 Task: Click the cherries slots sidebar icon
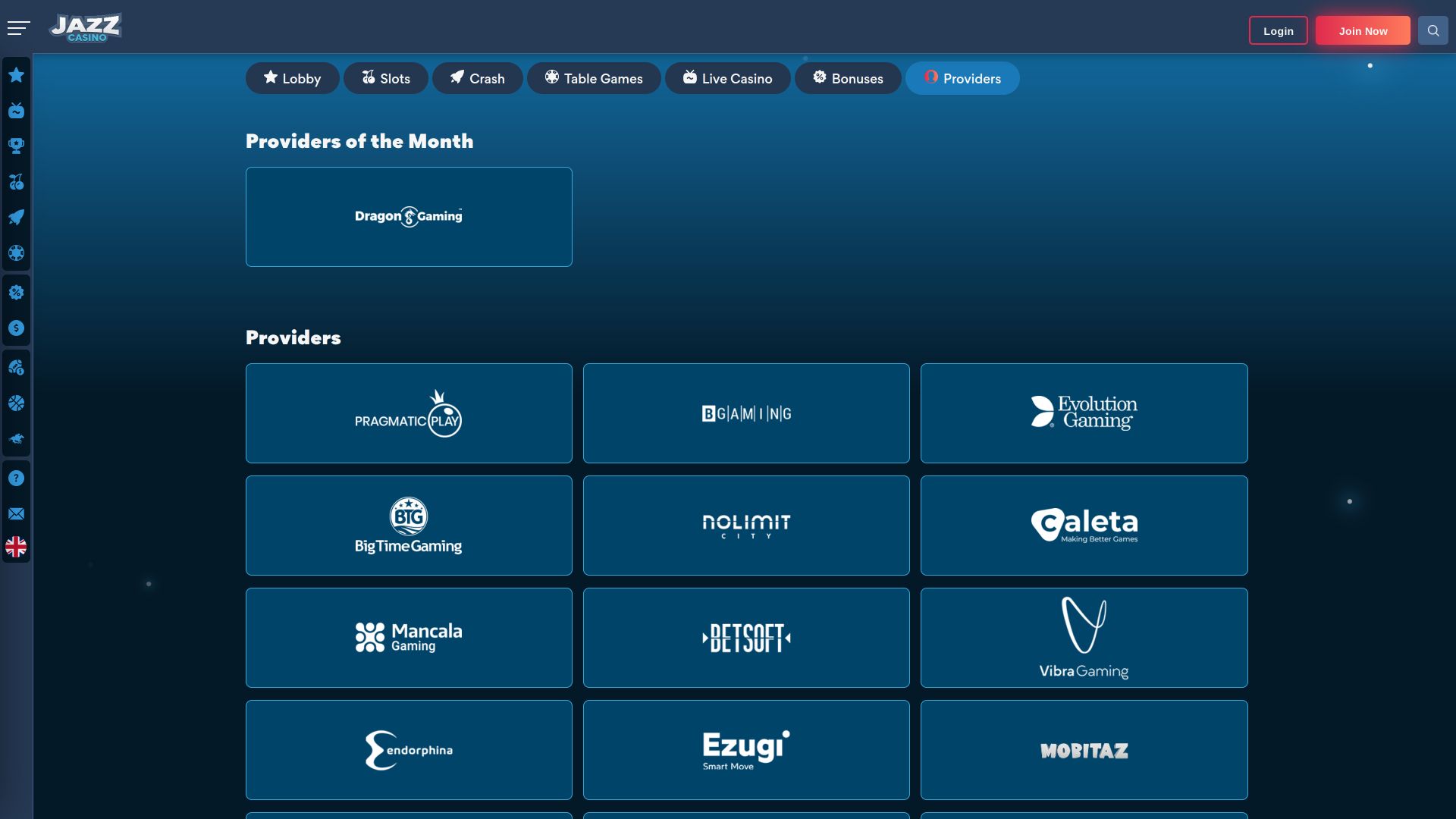coord(16,182)
